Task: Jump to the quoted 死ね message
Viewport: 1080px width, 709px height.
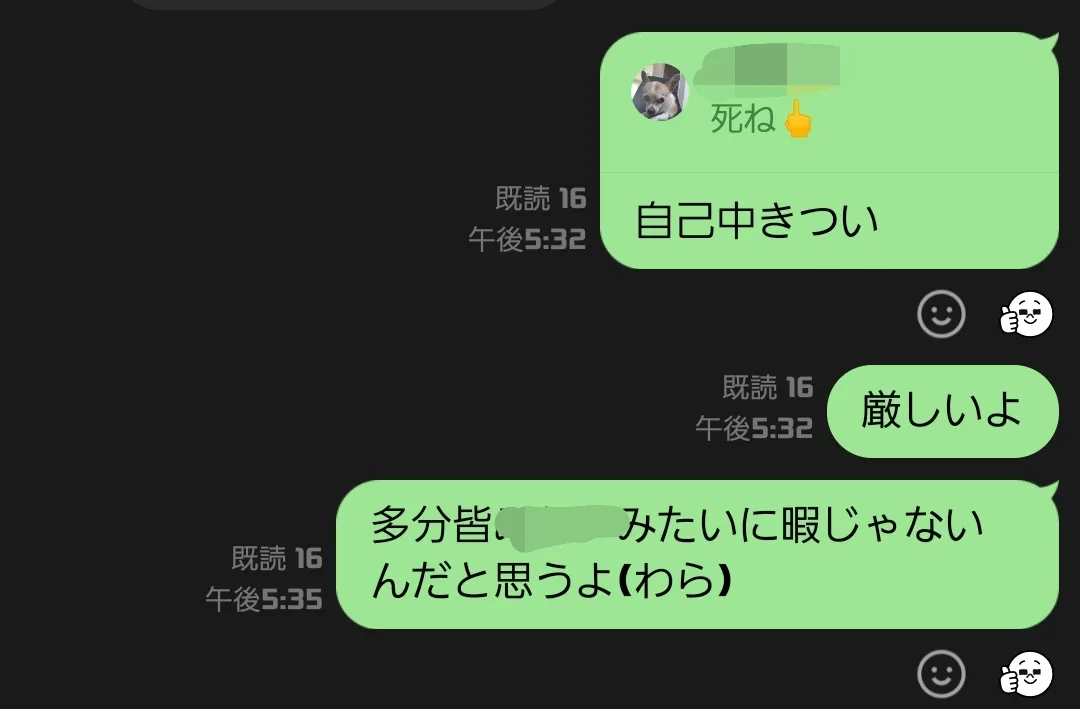Action: 829,102
